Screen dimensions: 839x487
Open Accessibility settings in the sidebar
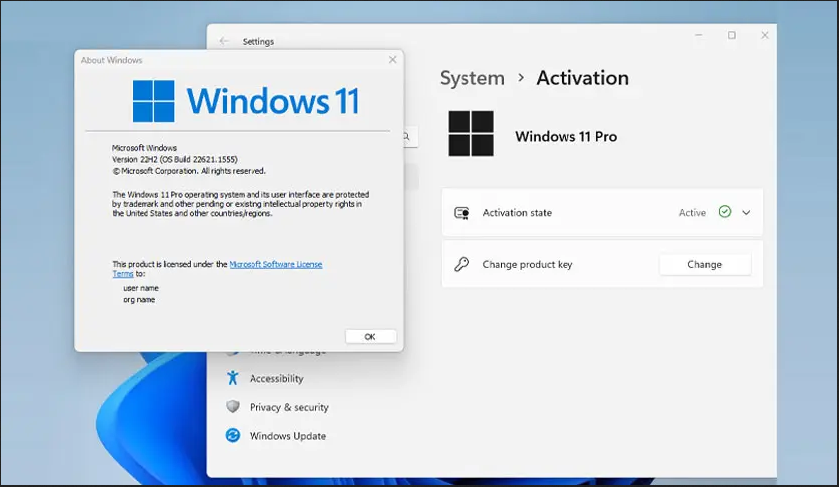[x=276, y=379]
